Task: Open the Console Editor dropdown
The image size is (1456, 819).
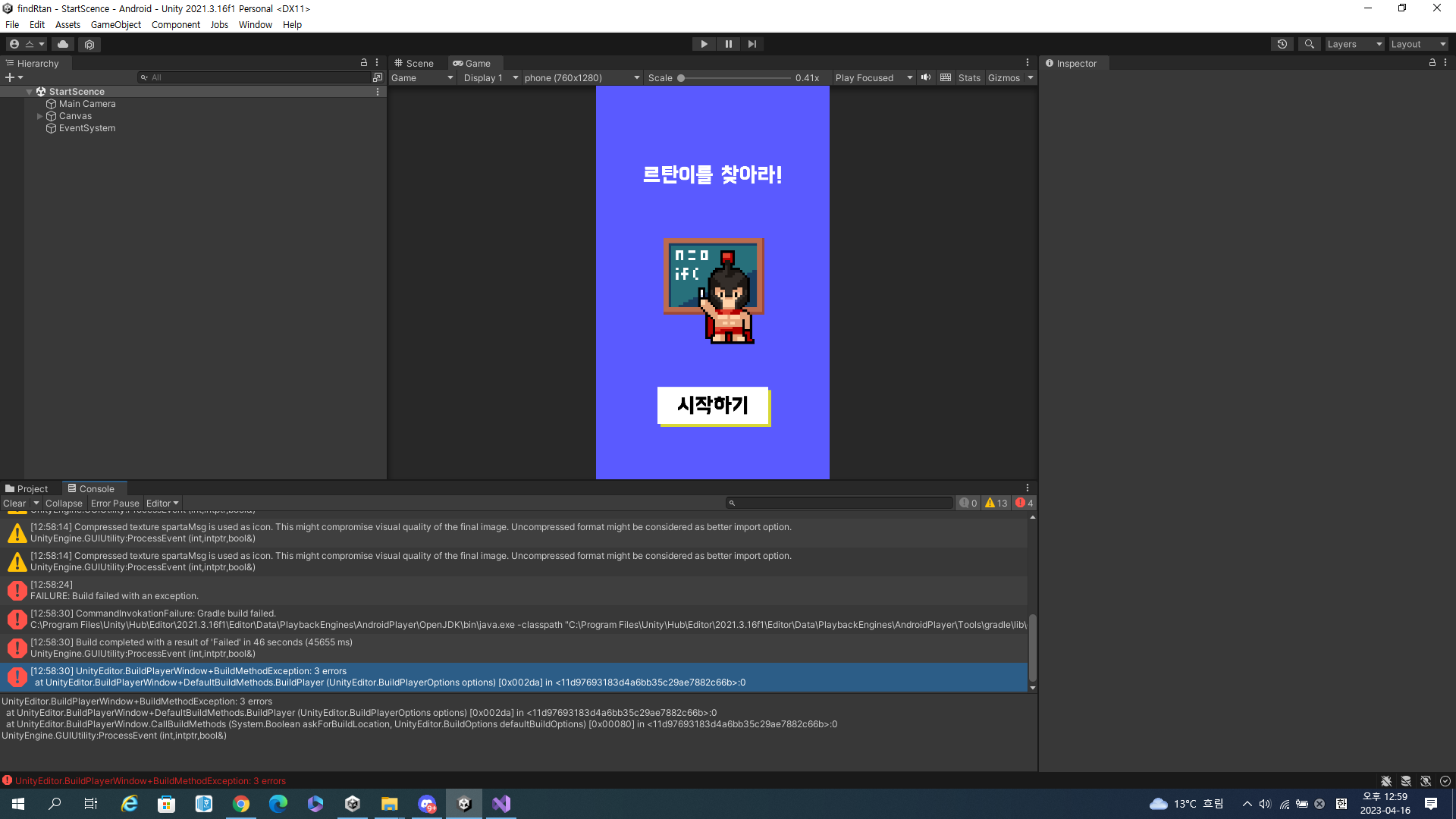Action: 162,503
